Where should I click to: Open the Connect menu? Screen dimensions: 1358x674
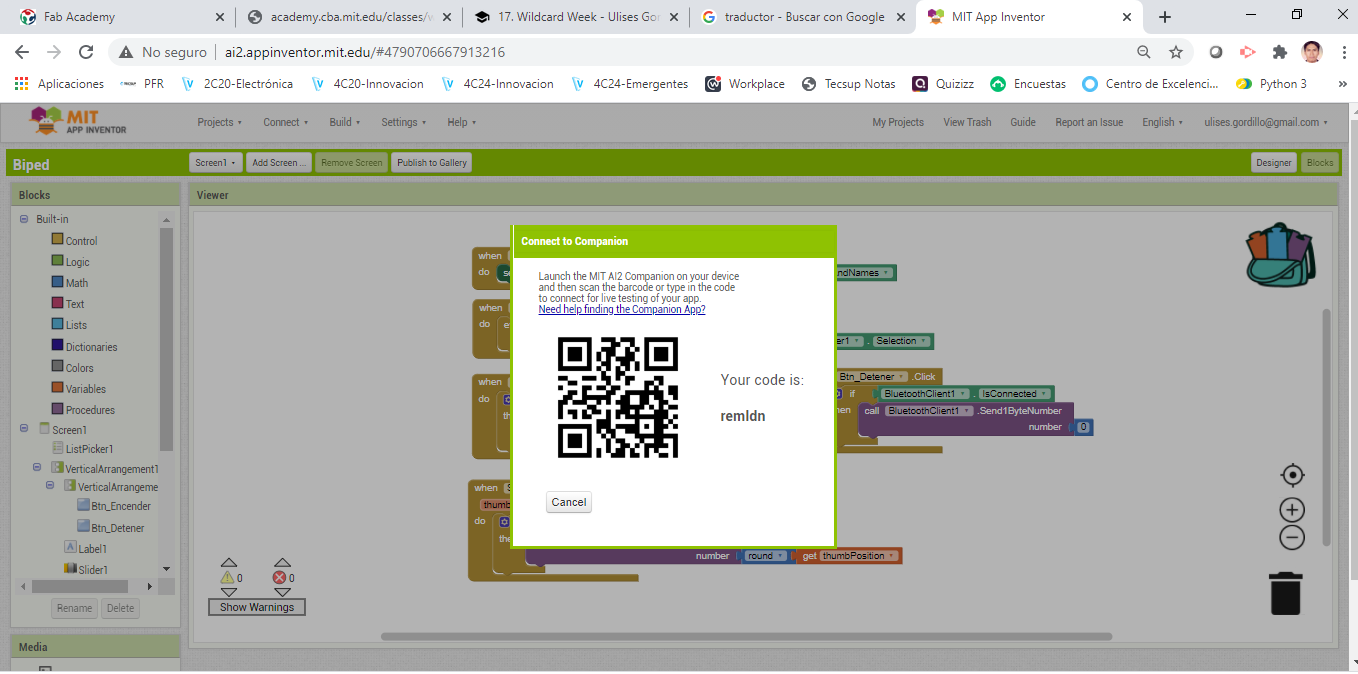point(286,122)
